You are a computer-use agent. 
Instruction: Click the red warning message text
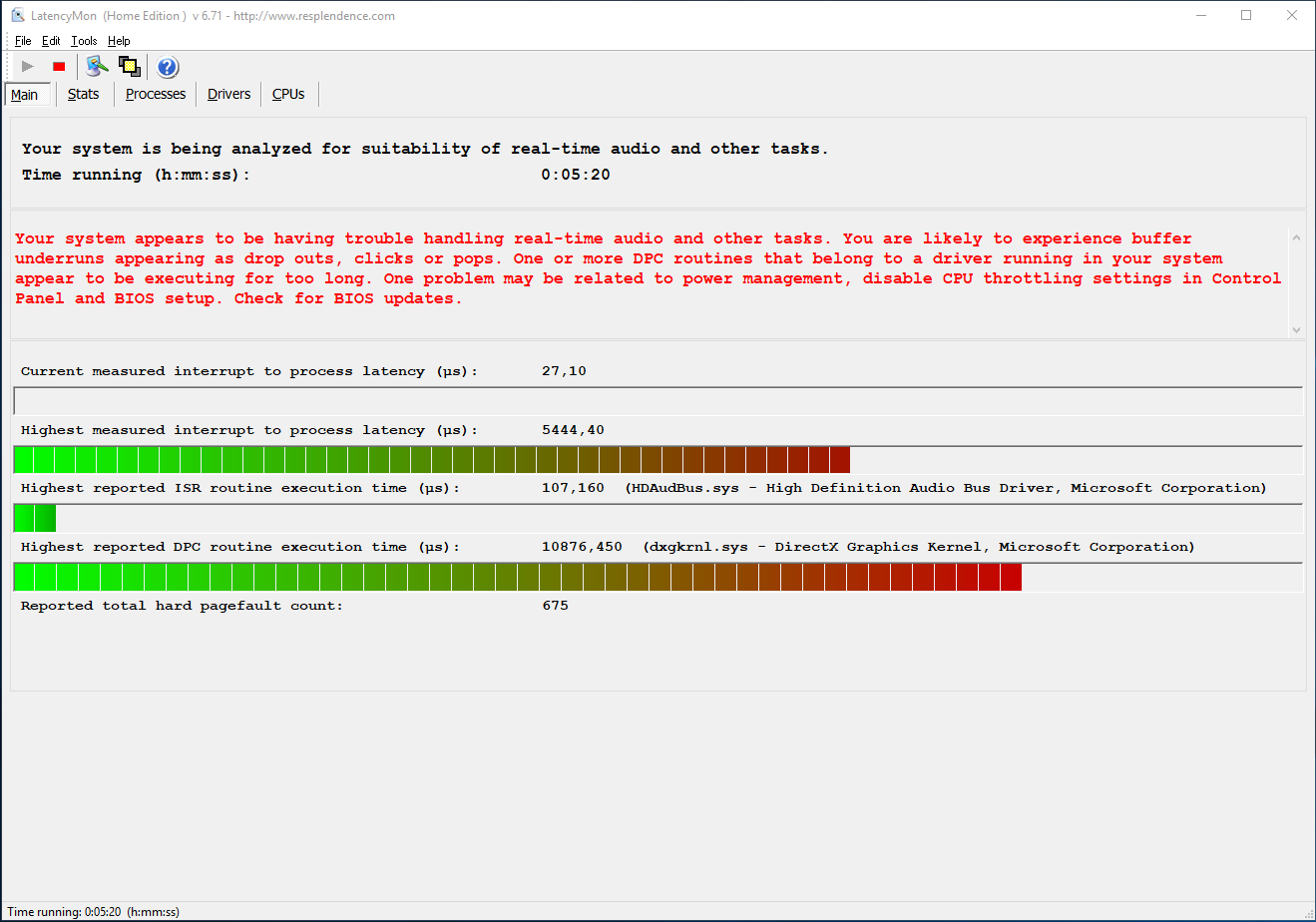point(649,268)
